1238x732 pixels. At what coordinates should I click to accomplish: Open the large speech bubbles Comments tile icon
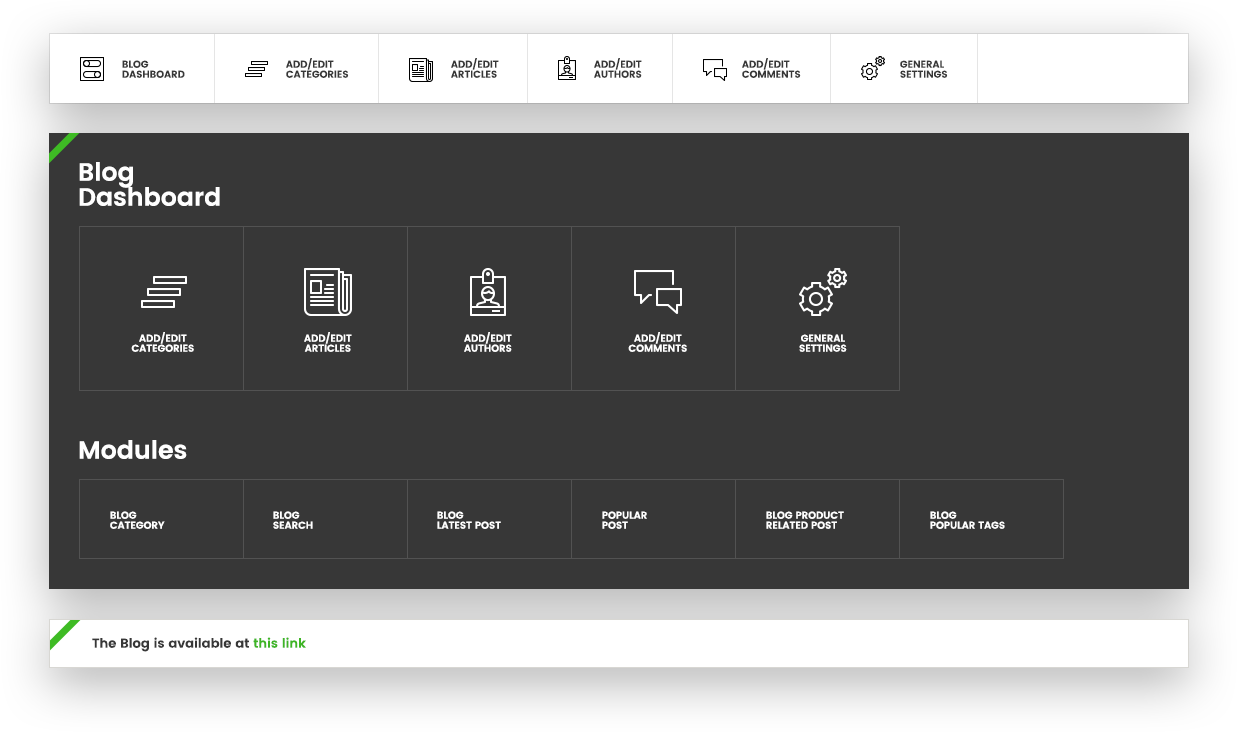click(x=657, y=292)
